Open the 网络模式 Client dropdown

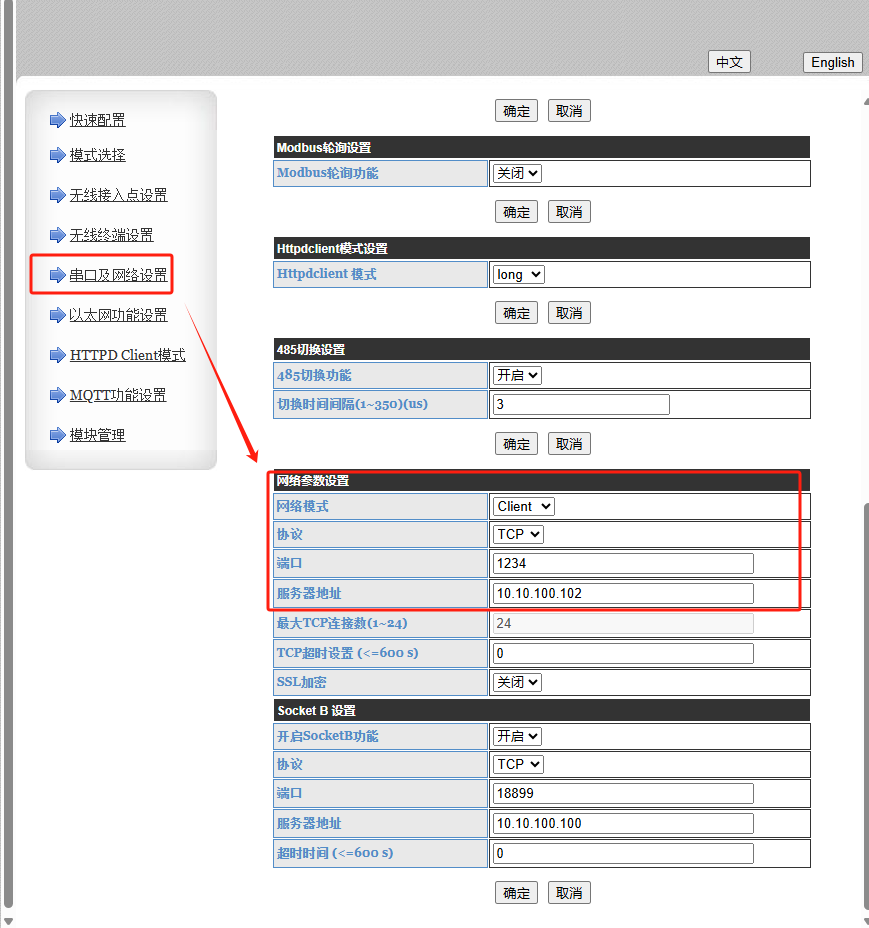point(523,506)
